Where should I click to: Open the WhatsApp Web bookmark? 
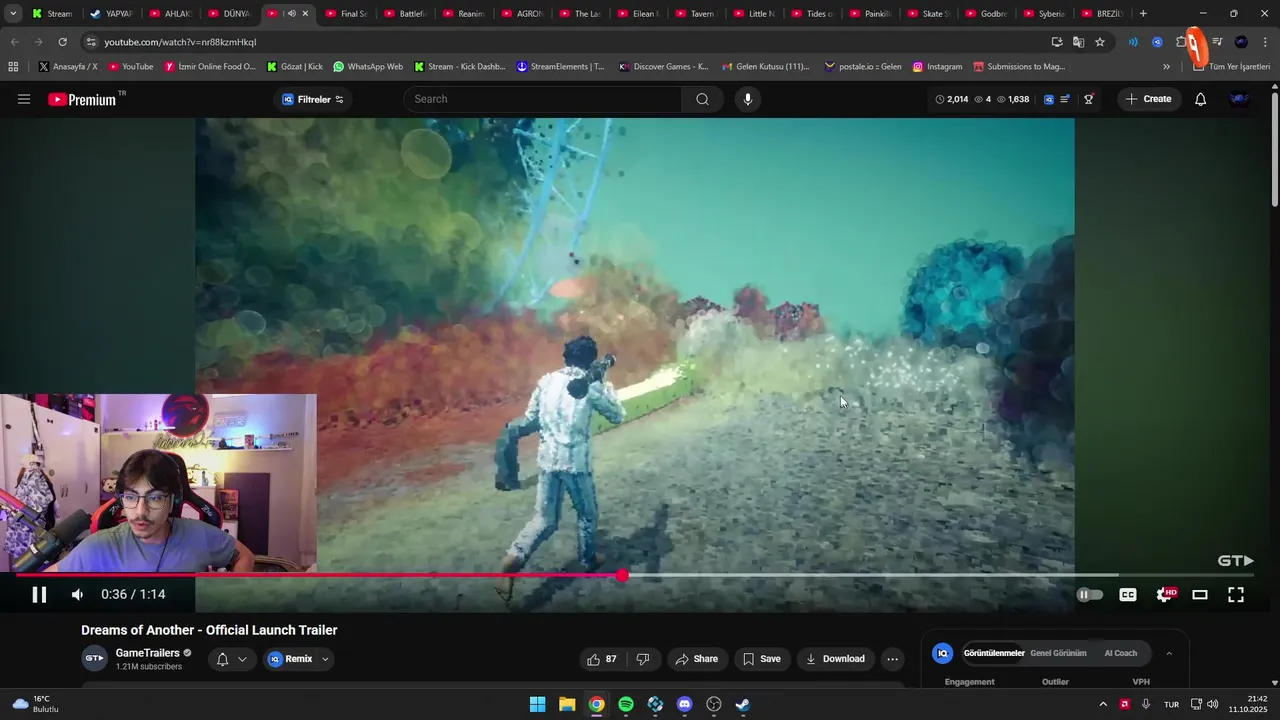pyautogui.click(x=368, y=67)
